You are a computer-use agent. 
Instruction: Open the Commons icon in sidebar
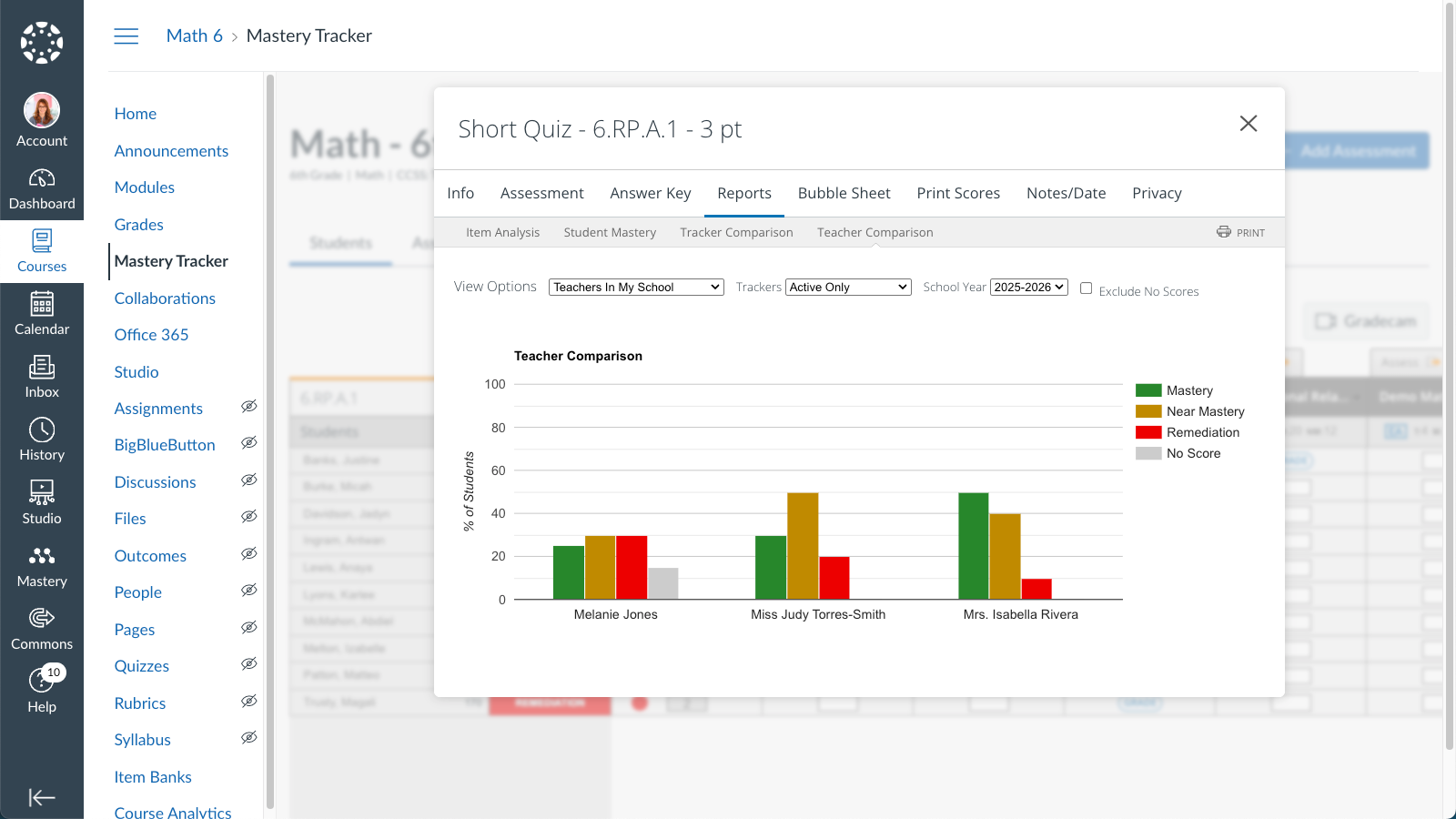tap(42, 629)
